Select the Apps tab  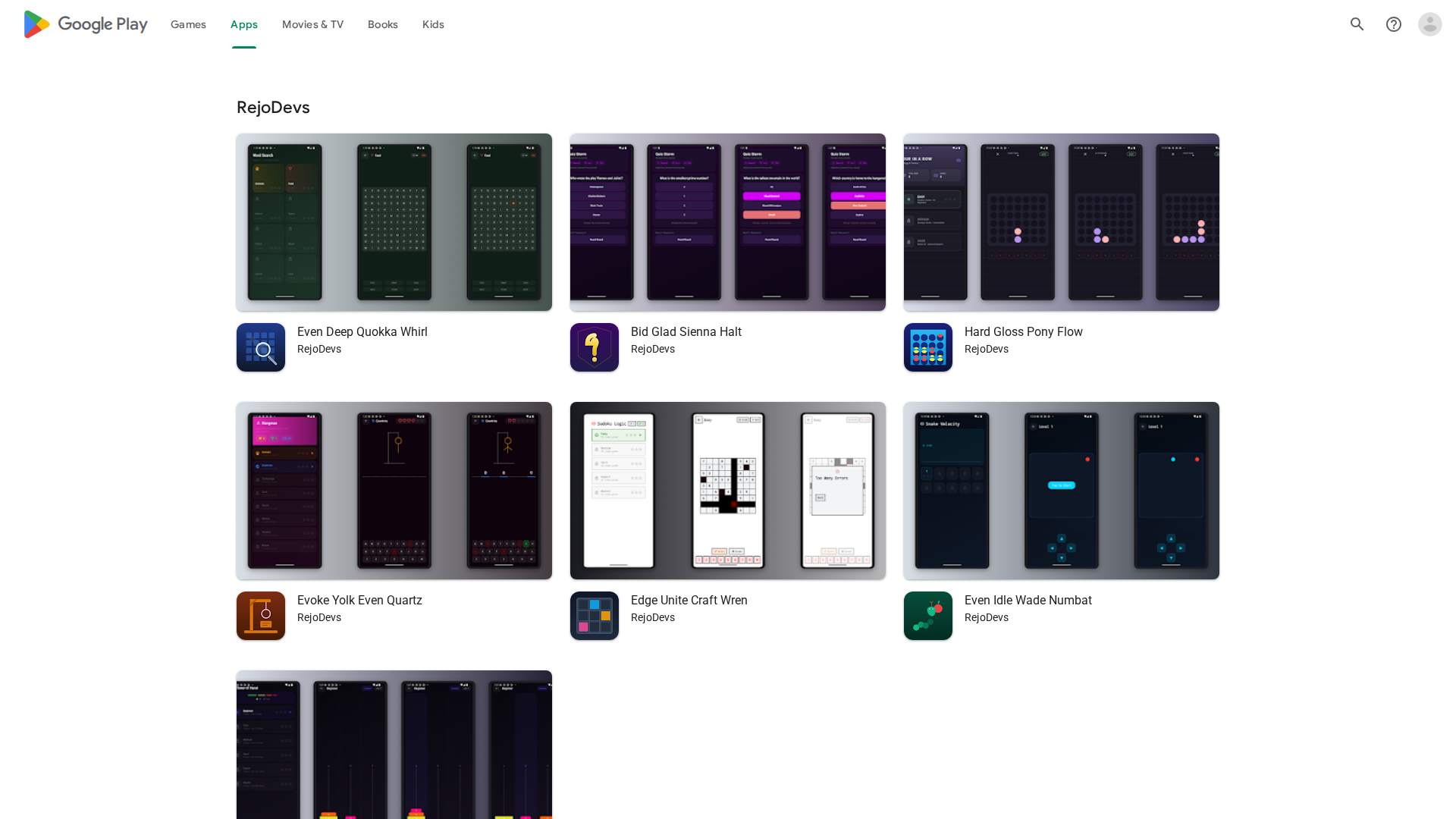point(244,24)
